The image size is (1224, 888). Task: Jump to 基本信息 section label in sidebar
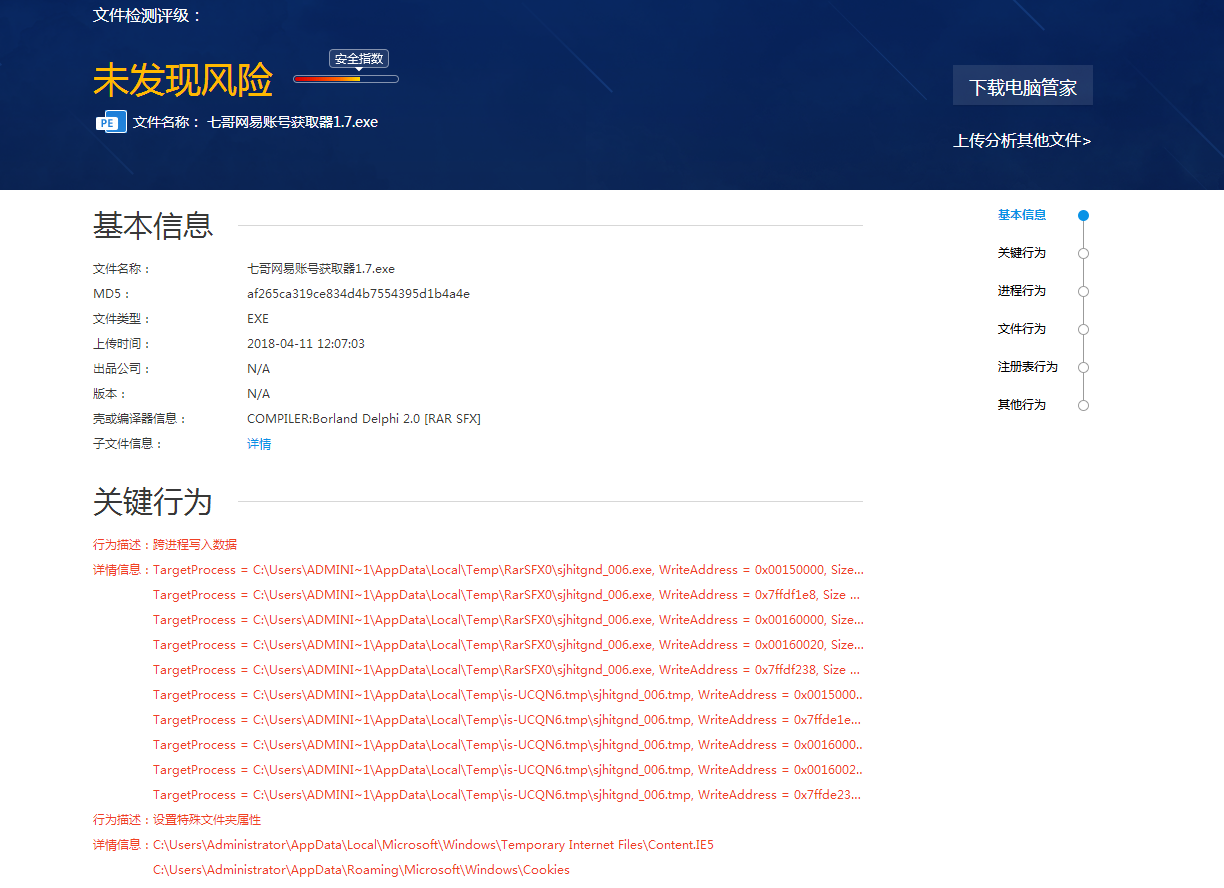(x=1021, y=215)
